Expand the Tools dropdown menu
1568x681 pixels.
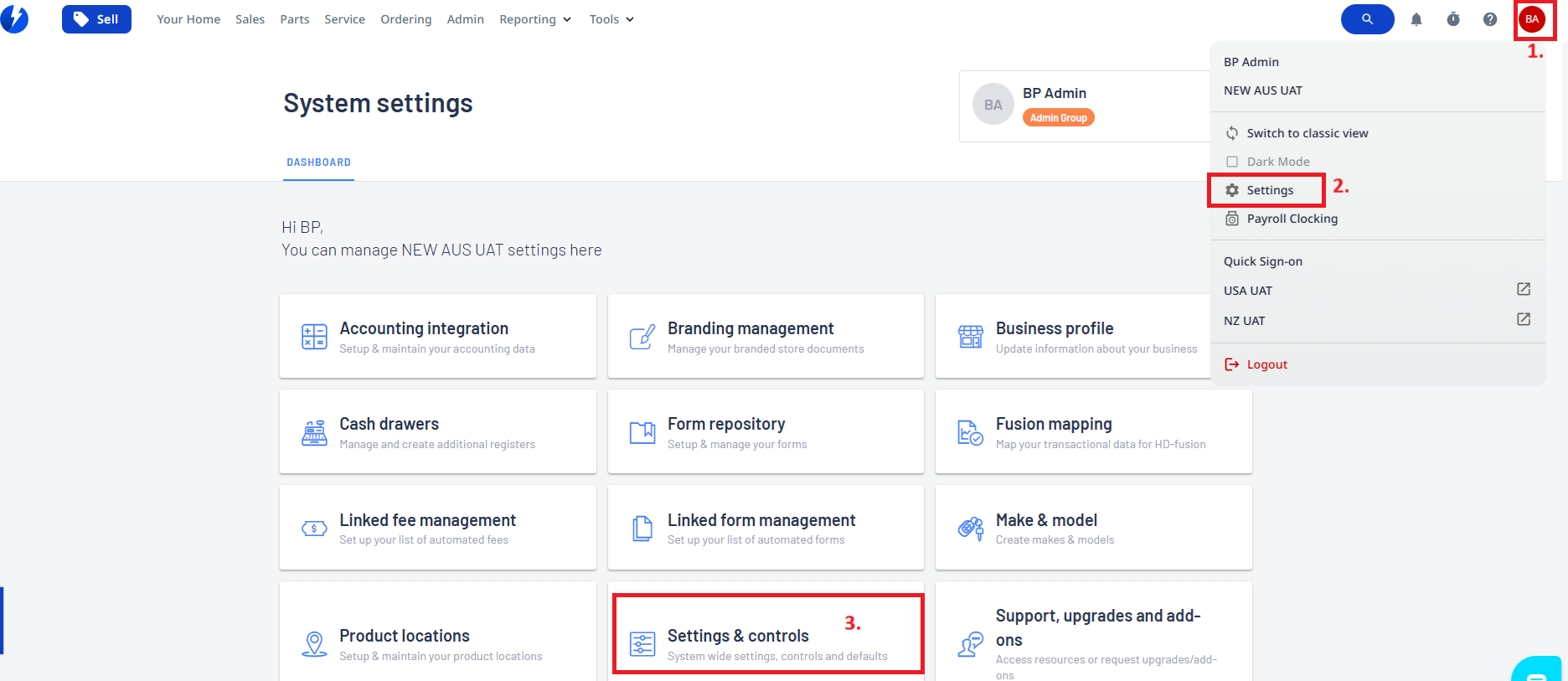(611, 19)
